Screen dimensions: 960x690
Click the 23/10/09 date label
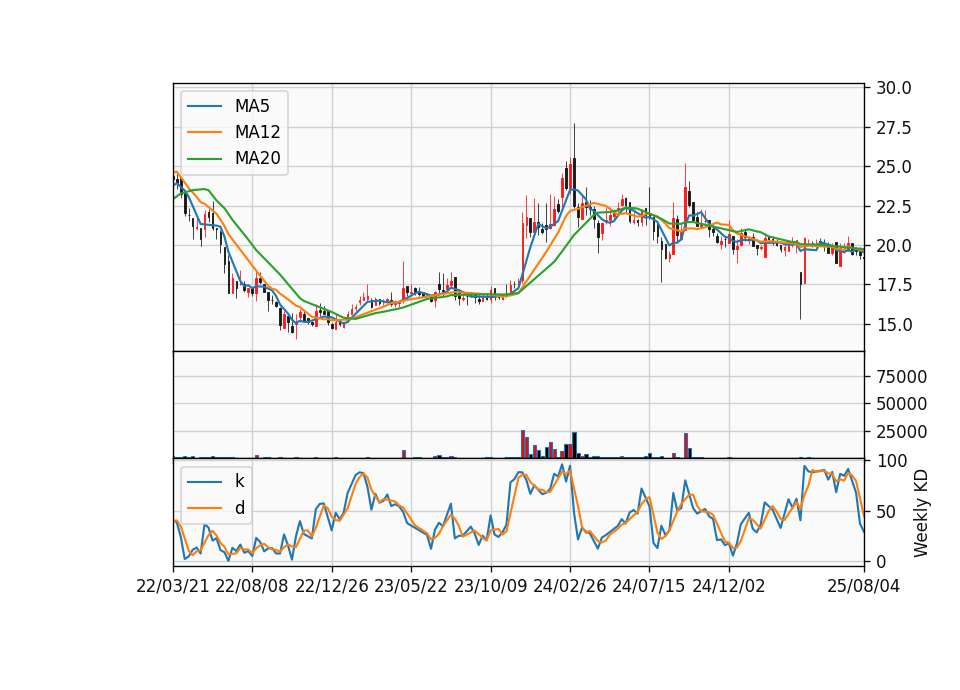click(490, 586)
